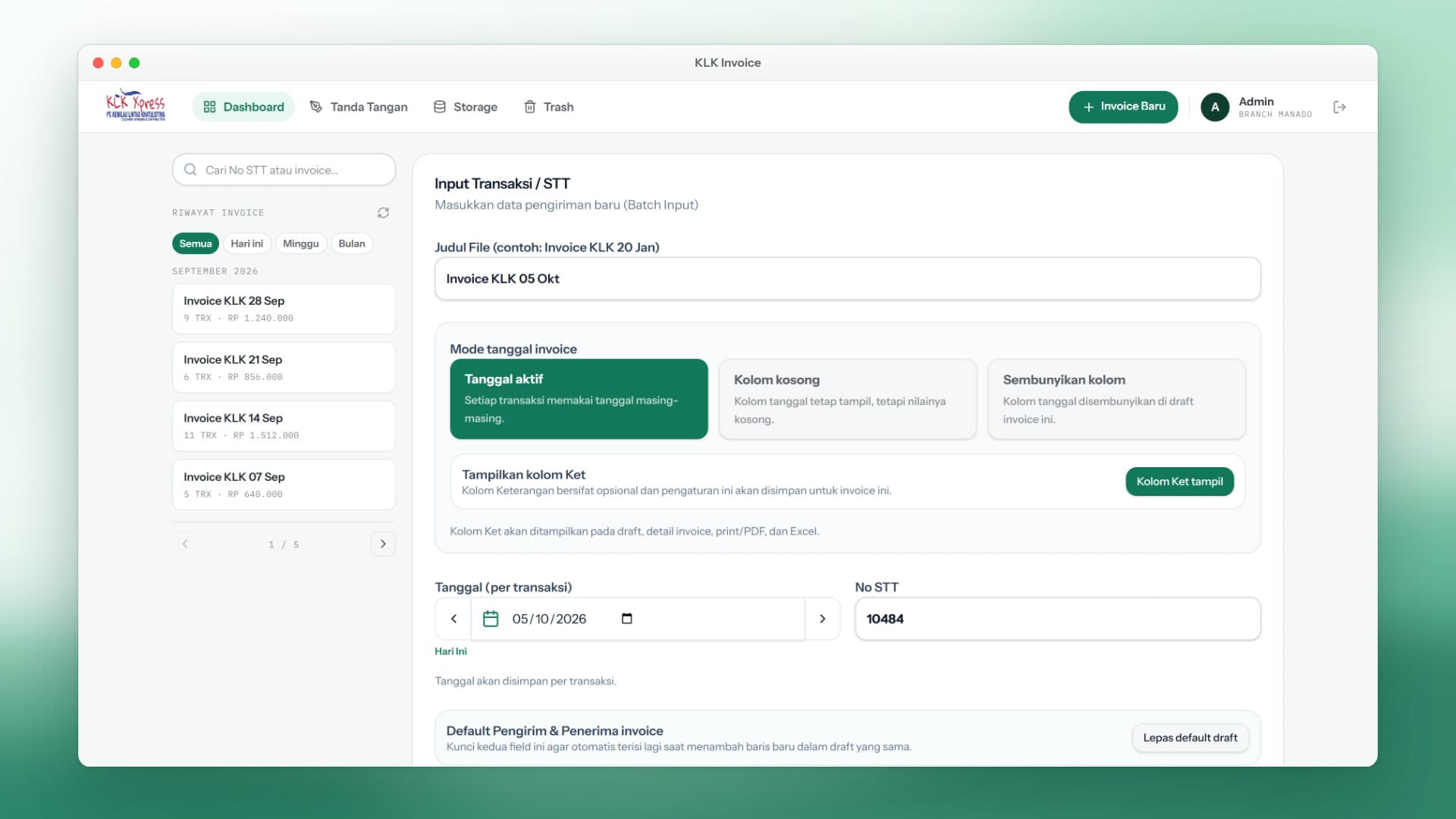Open Invoice KLK 28 Sep entry

pos(284,309)
